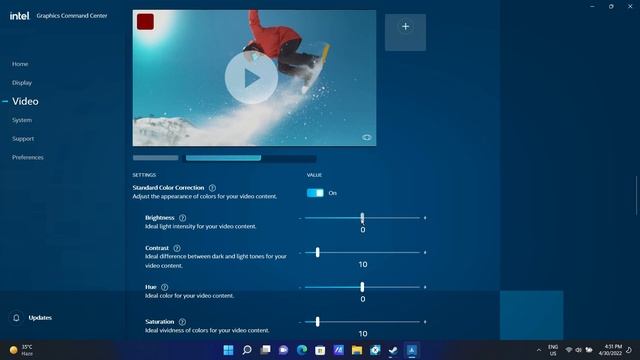Decrease Contrast with the minus end
Screen dimensions: 640x360
[x=300, y=253]
